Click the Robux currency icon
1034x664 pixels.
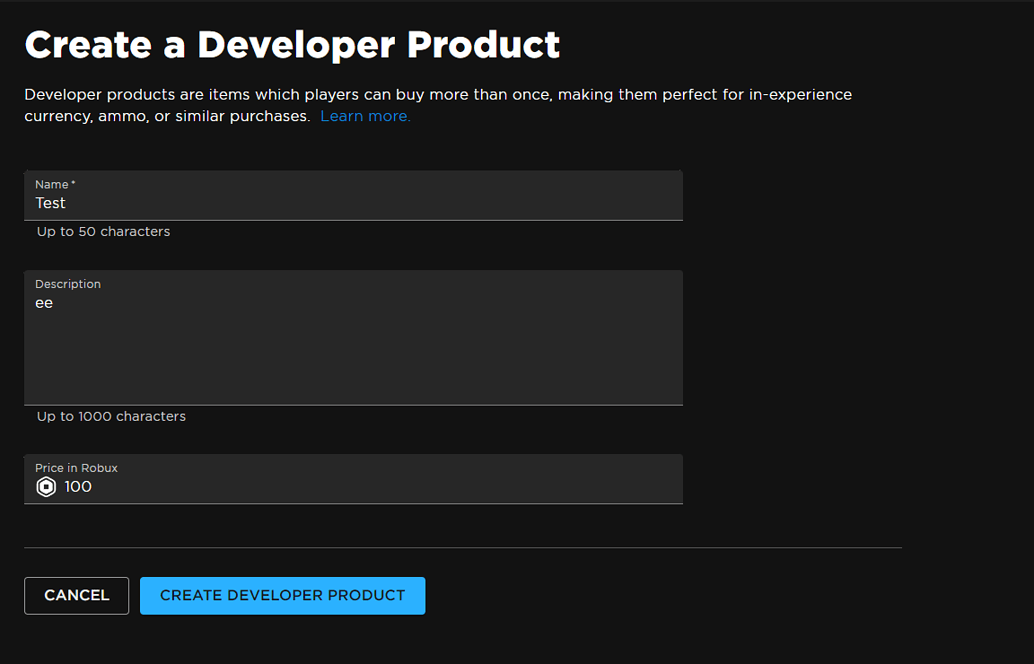coord(46,487)
